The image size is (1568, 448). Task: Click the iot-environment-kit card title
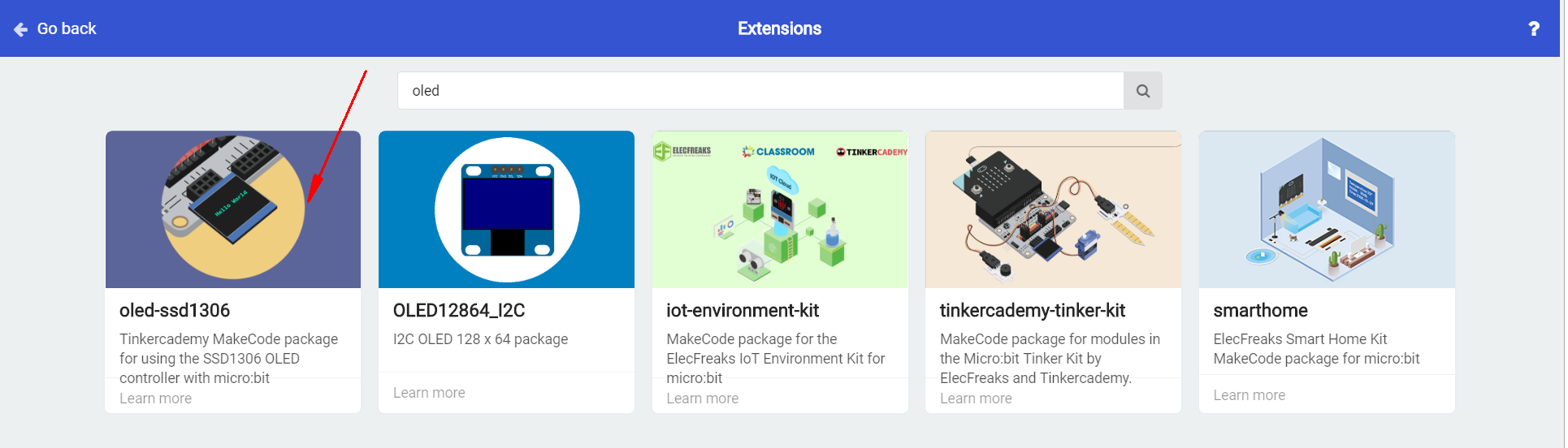click(x=743, y=311)
